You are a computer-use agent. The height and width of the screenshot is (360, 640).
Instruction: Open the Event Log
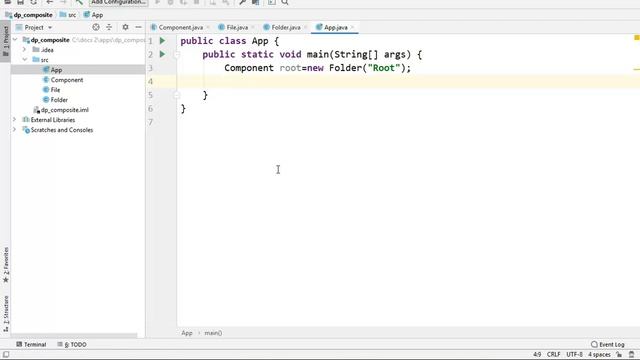click(x=608, y=344)
